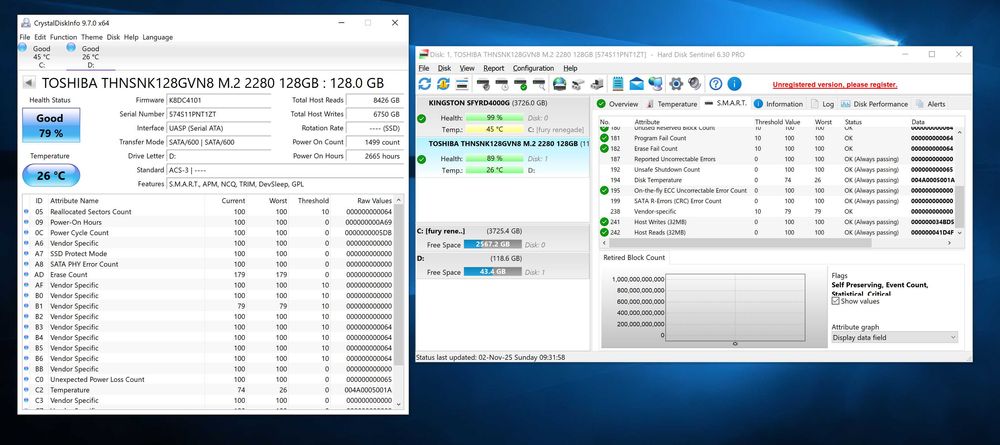Image resolution: width=1000 pixels, height=445 pixels.
Task: Click the 43.4 GB free space bar
Action: point(493,272)
